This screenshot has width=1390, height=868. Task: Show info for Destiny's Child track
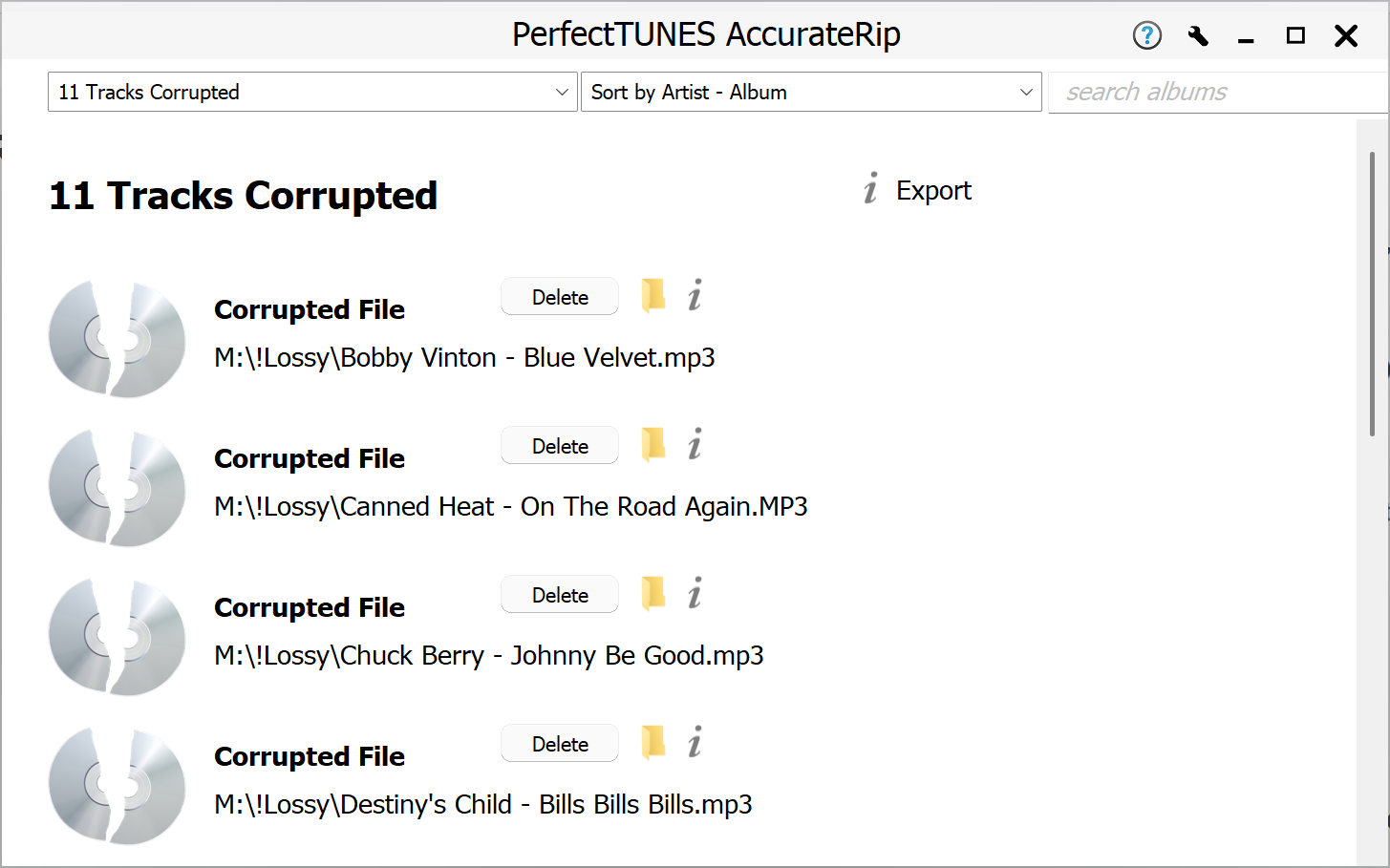695,743
